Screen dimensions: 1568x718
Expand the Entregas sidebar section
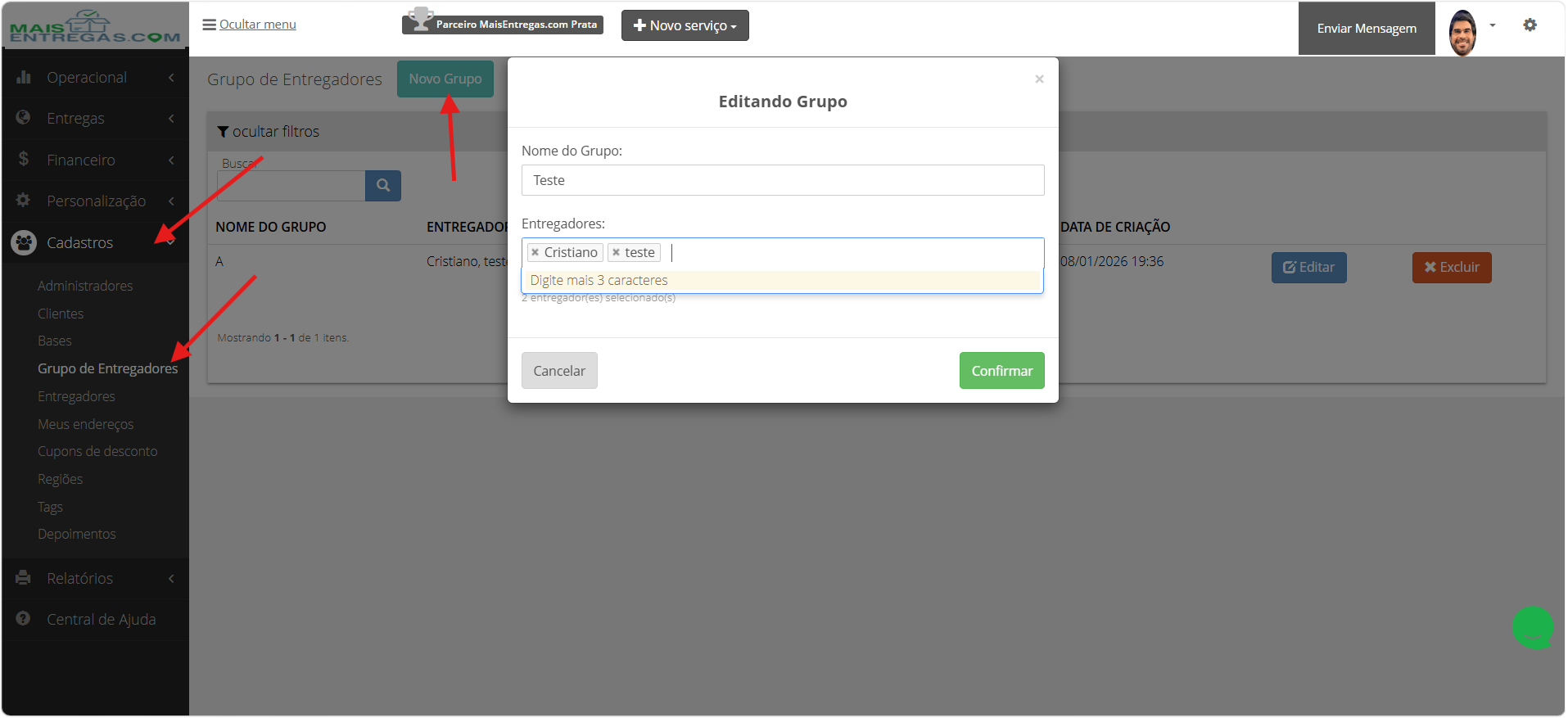coord(95,119)
